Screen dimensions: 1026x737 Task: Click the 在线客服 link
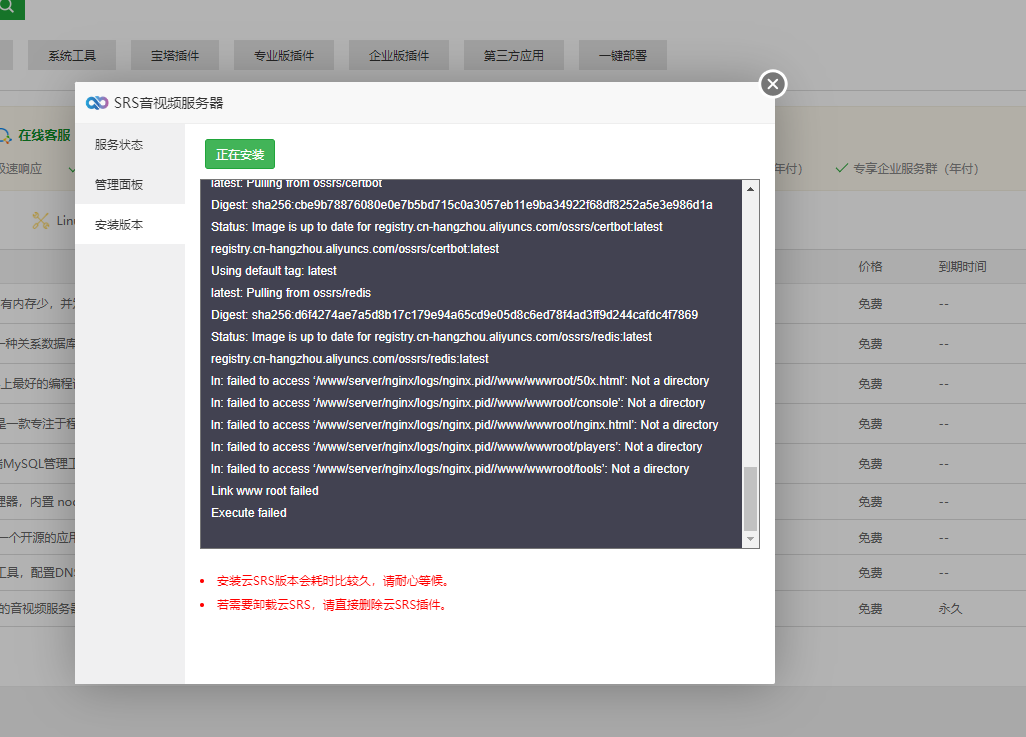(x=44, y=135)
